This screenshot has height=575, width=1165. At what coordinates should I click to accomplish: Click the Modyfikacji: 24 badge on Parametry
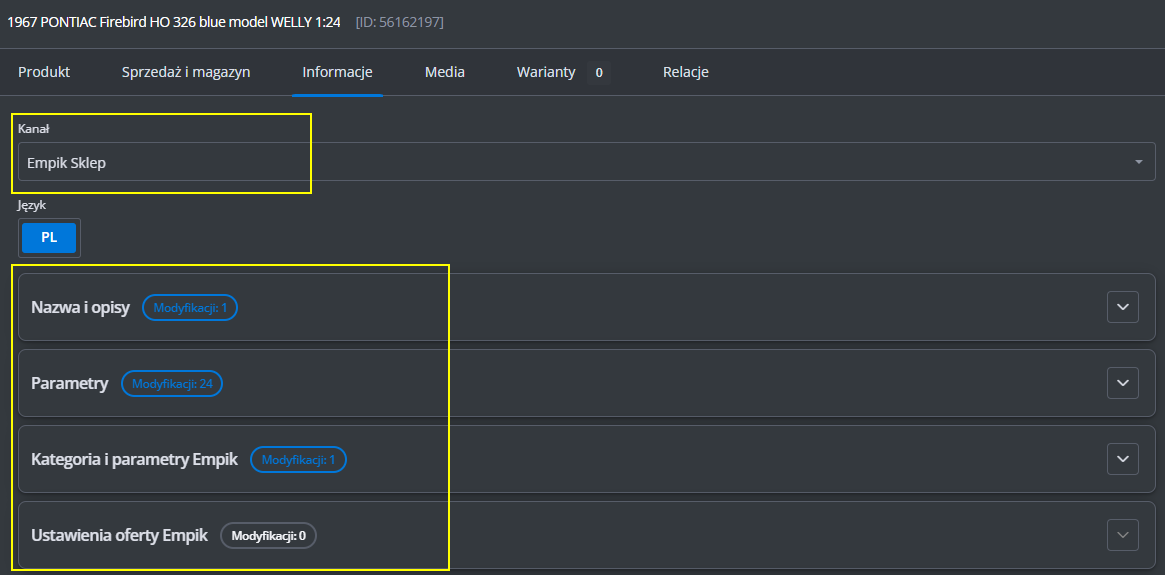(172, 384)
